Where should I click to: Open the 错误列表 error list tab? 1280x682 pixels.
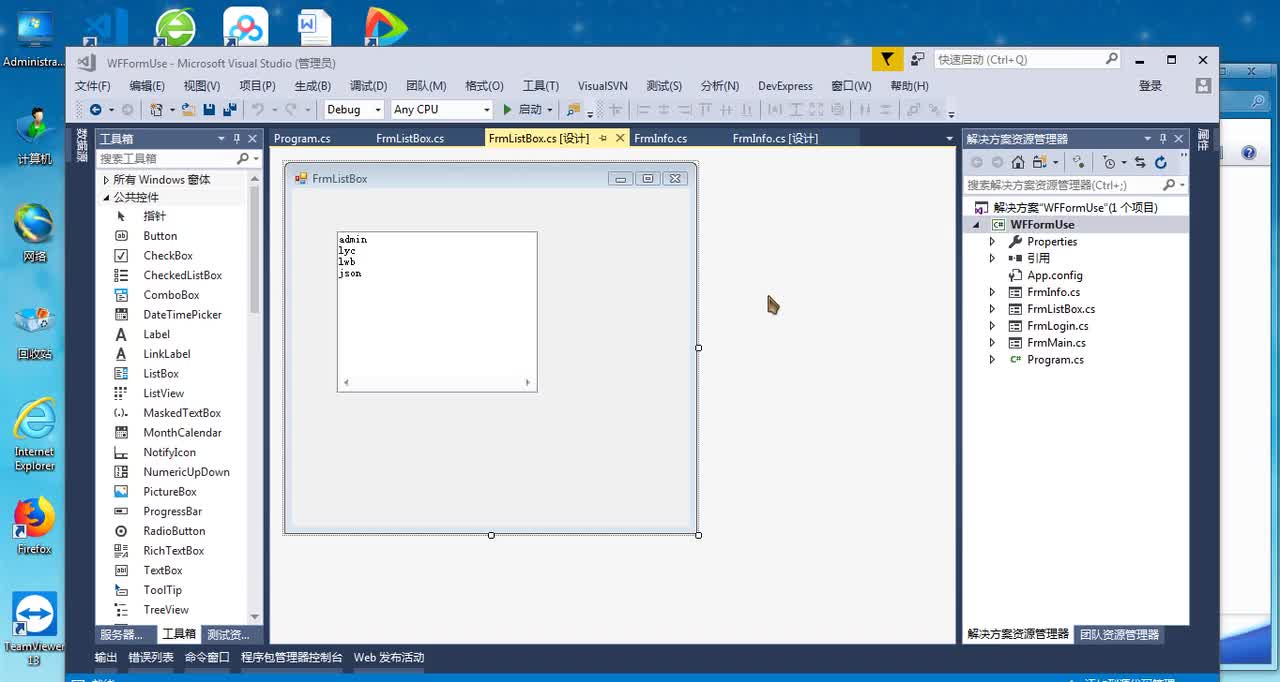[151, 657]
